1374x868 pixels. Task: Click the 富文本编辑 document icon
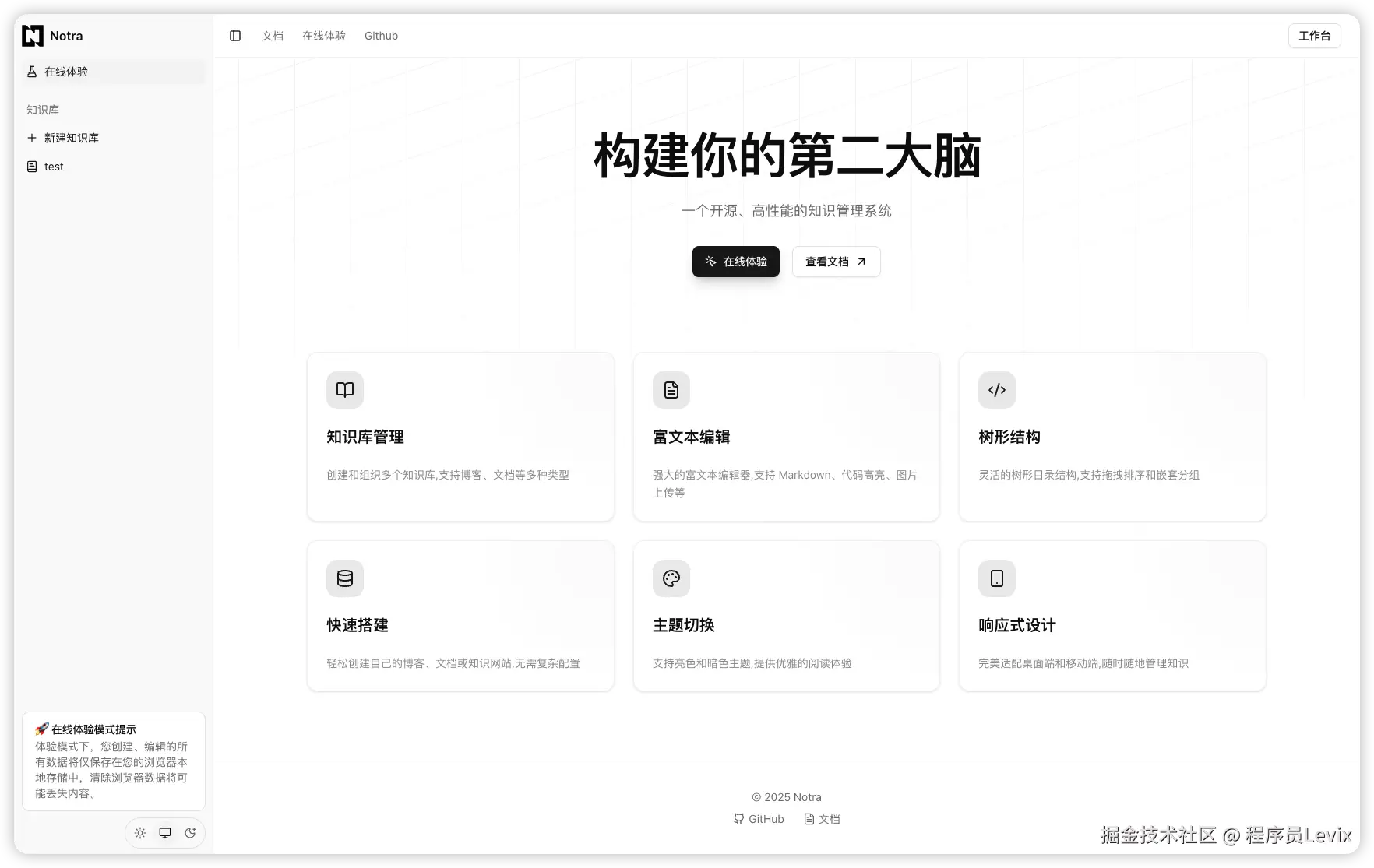[671, 390]
